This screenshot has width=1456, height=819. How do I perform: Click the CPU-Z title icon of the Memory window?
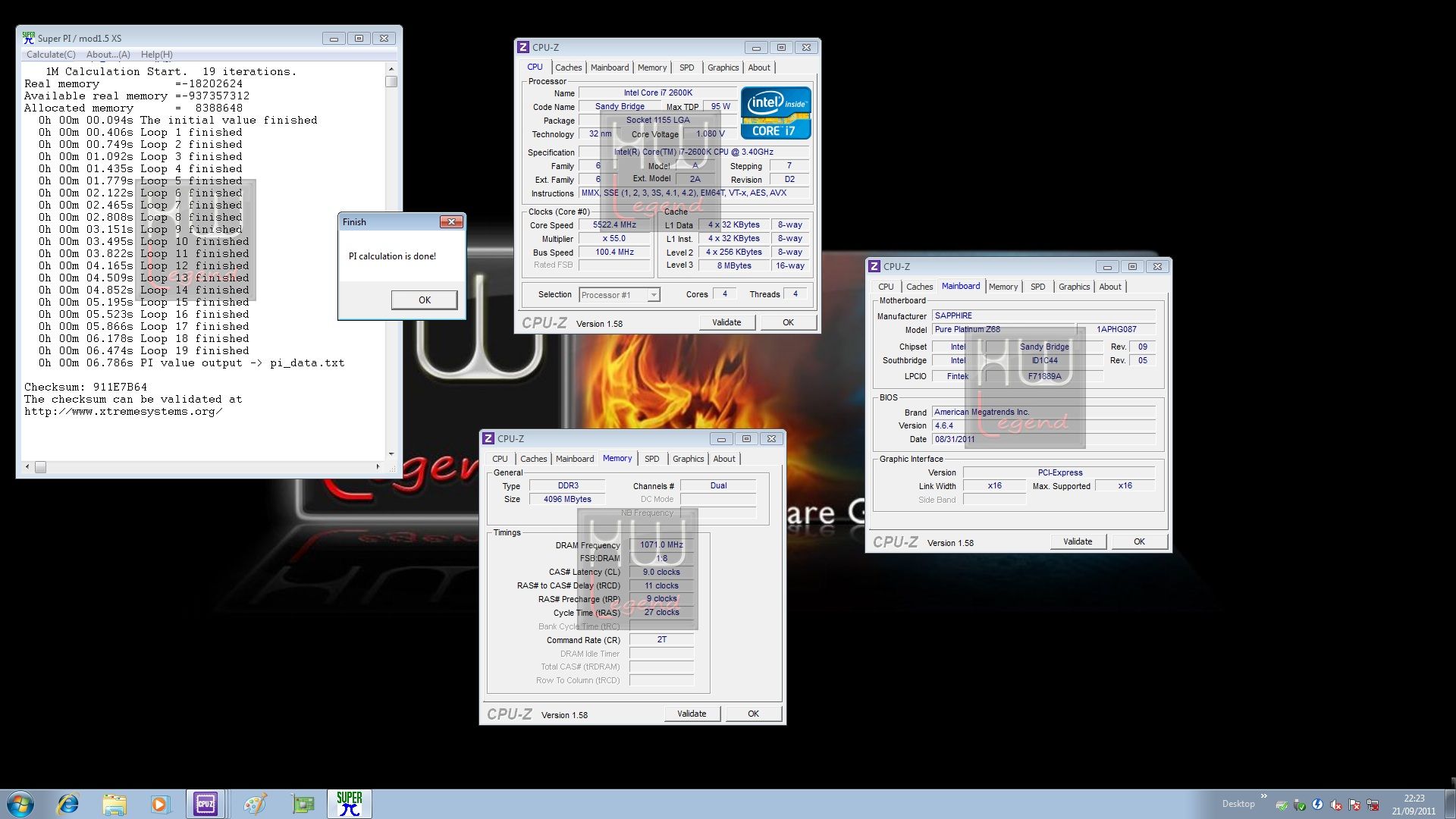tap(488, 438)
